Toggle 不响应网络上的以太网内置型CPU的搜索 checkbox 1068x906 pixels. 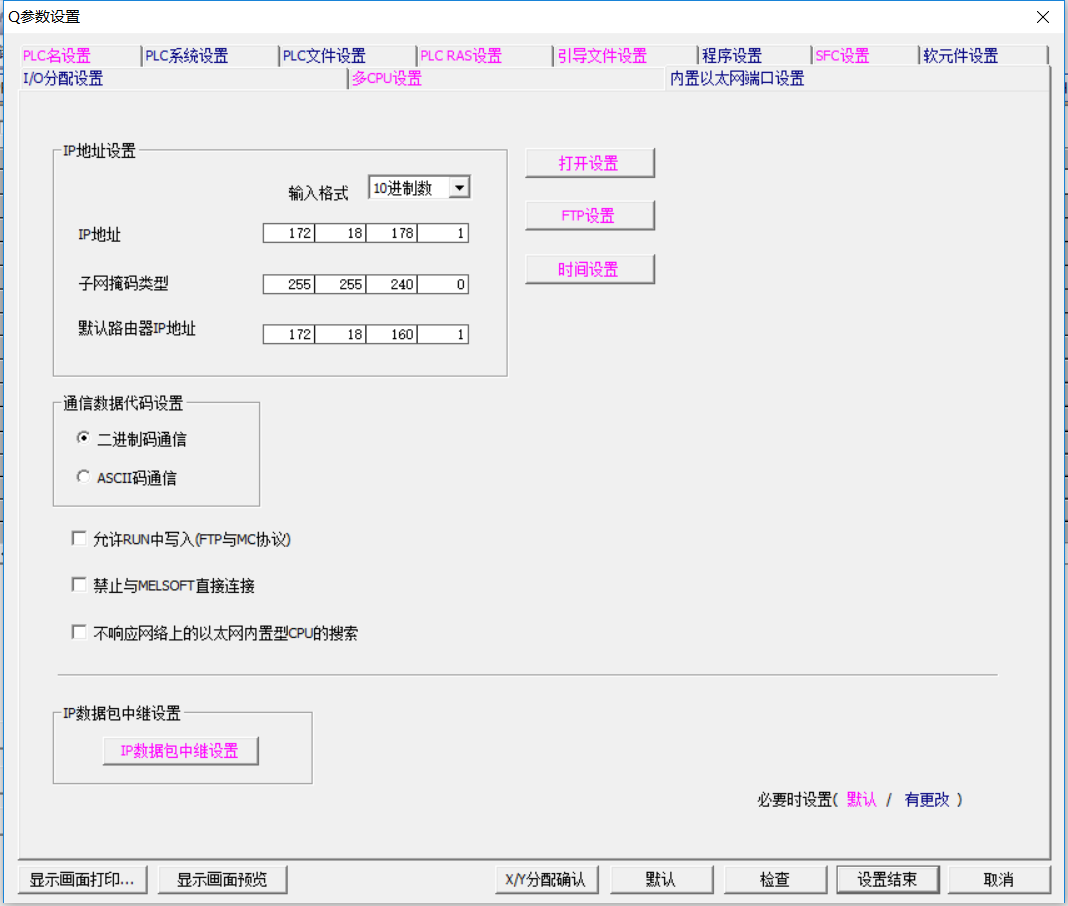point(80,632)
